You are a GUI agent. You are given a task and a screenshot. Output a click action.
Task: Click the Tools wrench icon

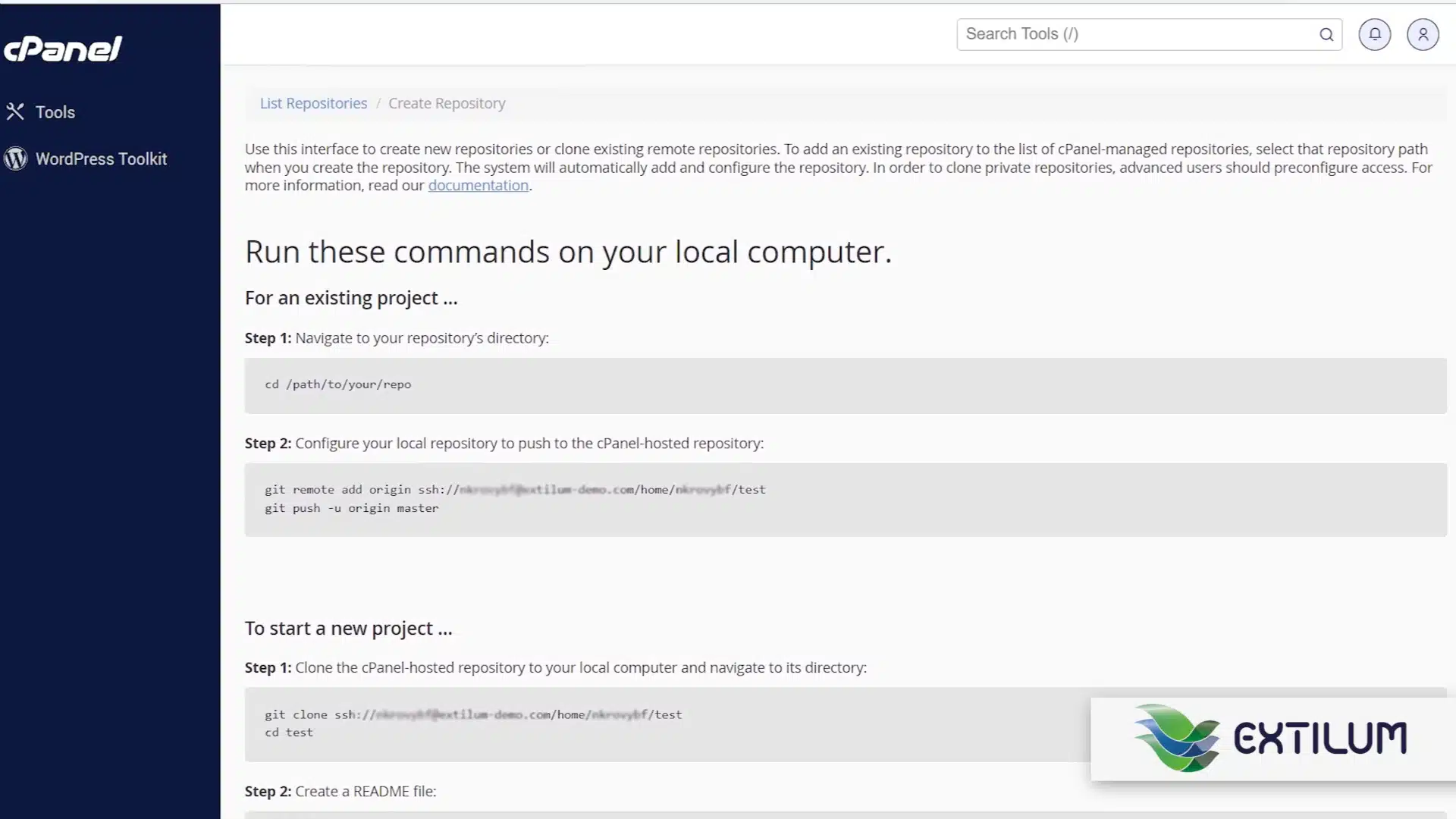tap(15, 112)
